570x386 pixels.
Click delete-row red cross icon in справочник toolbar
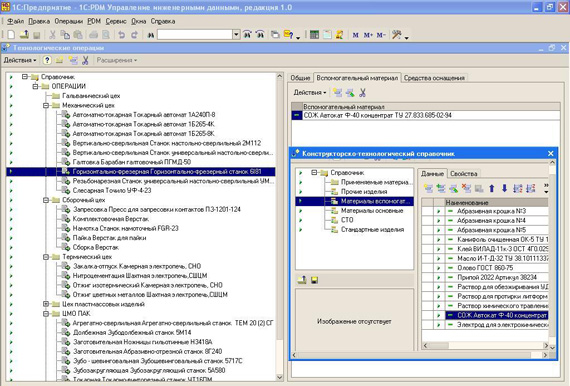(466, 188)
